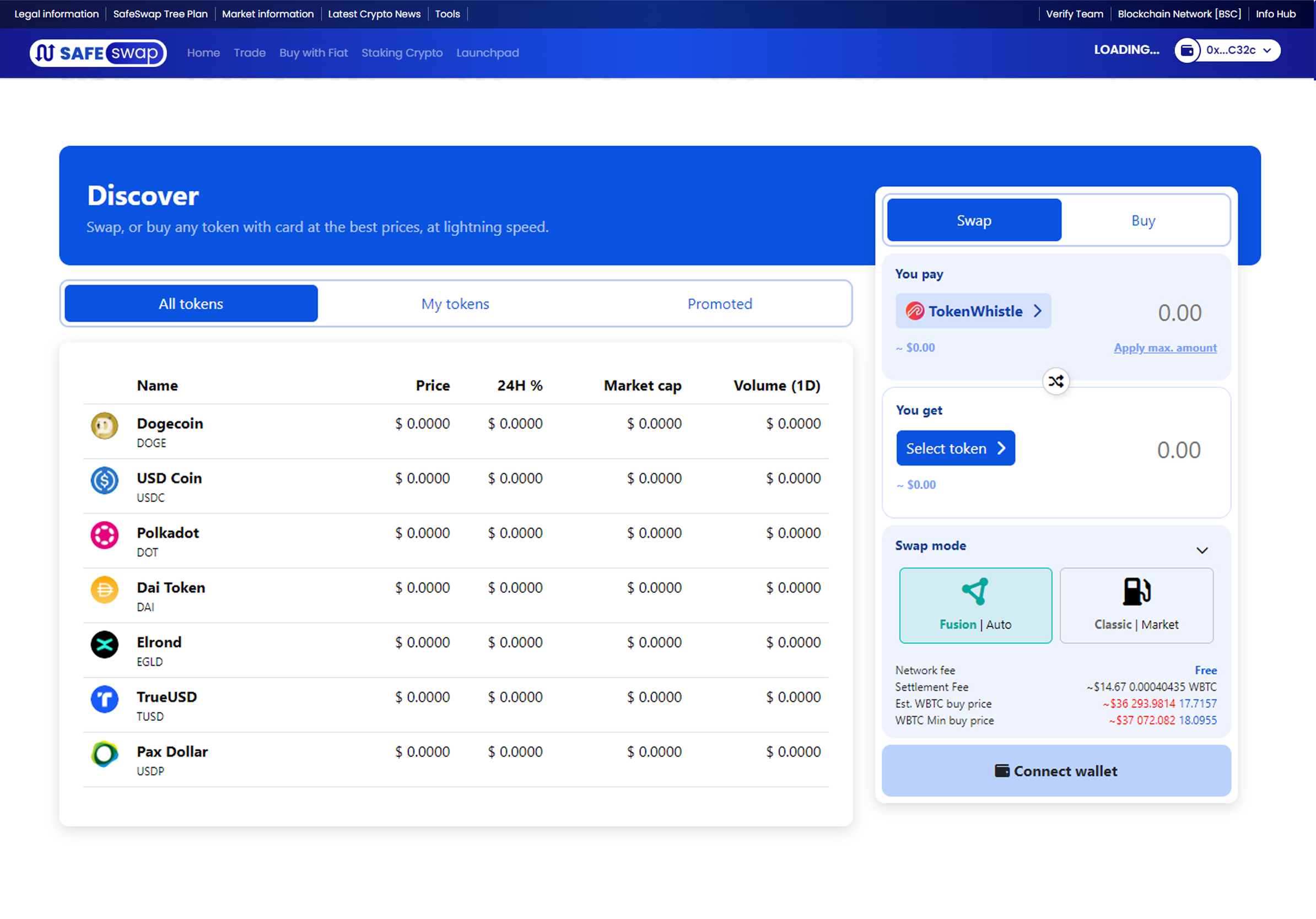
Task: Open the Promoted tab
Action: coord(720,304)
